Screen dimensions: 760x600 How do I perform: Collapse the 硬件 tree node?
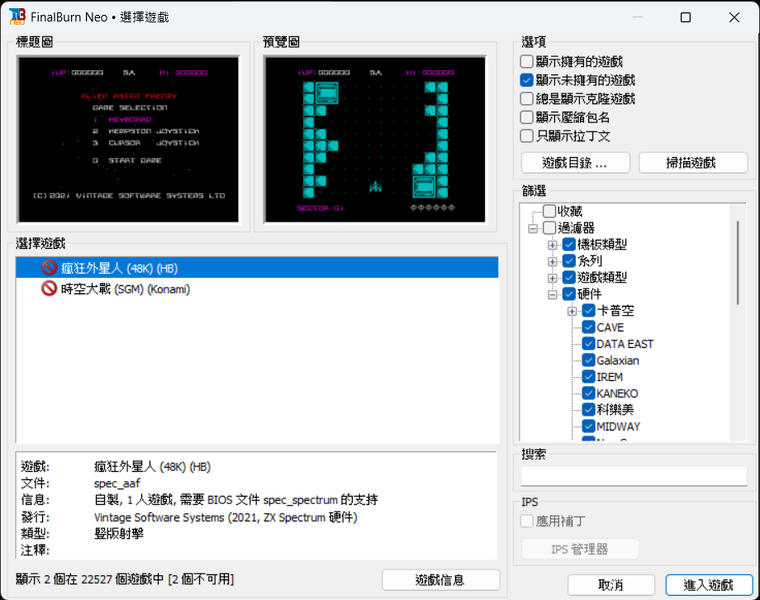point(552,294)
